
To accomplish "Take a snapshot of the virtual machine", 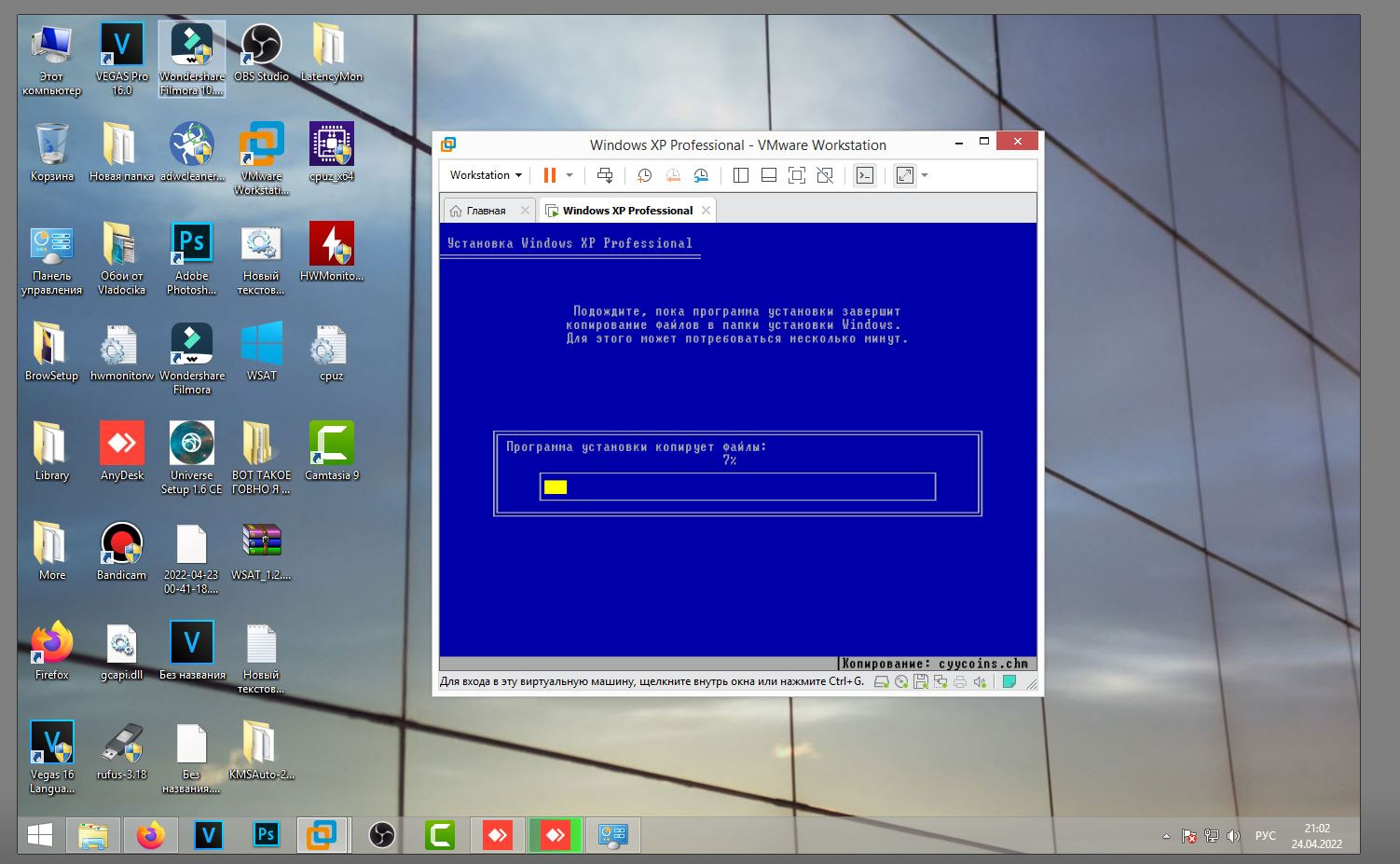I will 644,175.
